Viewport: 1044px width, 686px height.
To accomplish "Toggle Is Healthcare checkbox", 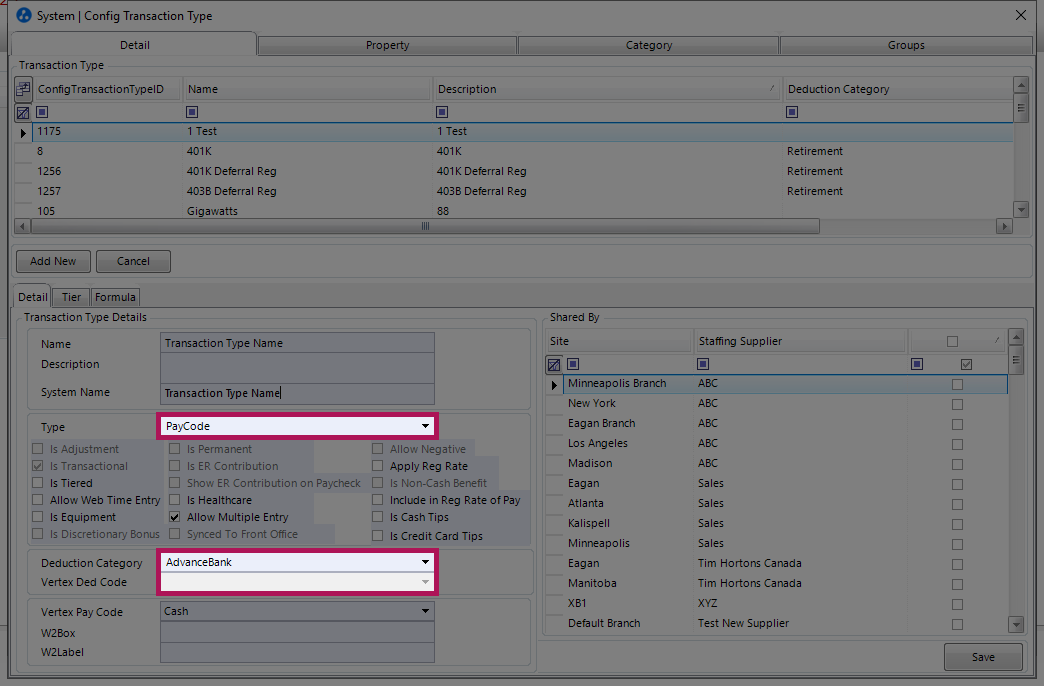I will pyautogui.click(x=174, y=500).
